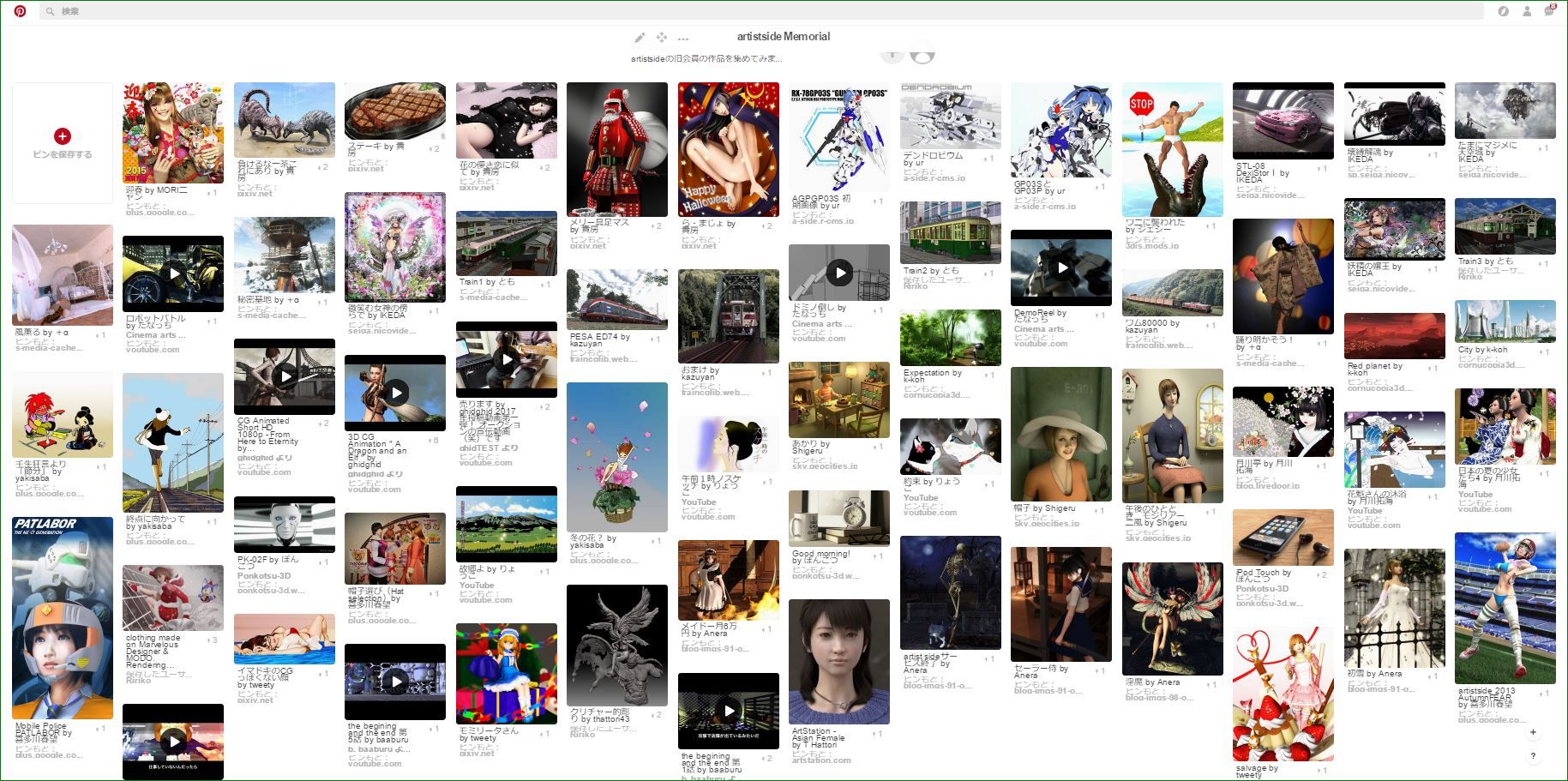The width and height of the screenshot is (1568, 781).
Task: Click the Train2 by とも pin title
Action: (931, 271)
